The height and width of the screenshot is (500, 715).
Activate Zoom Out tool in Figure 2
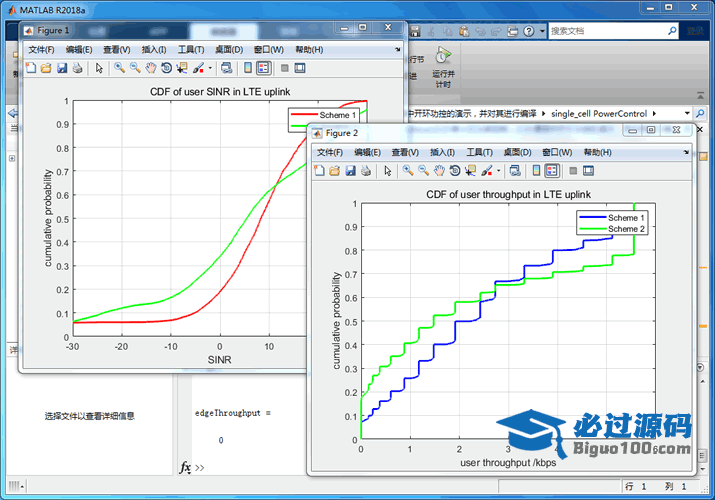423,171
